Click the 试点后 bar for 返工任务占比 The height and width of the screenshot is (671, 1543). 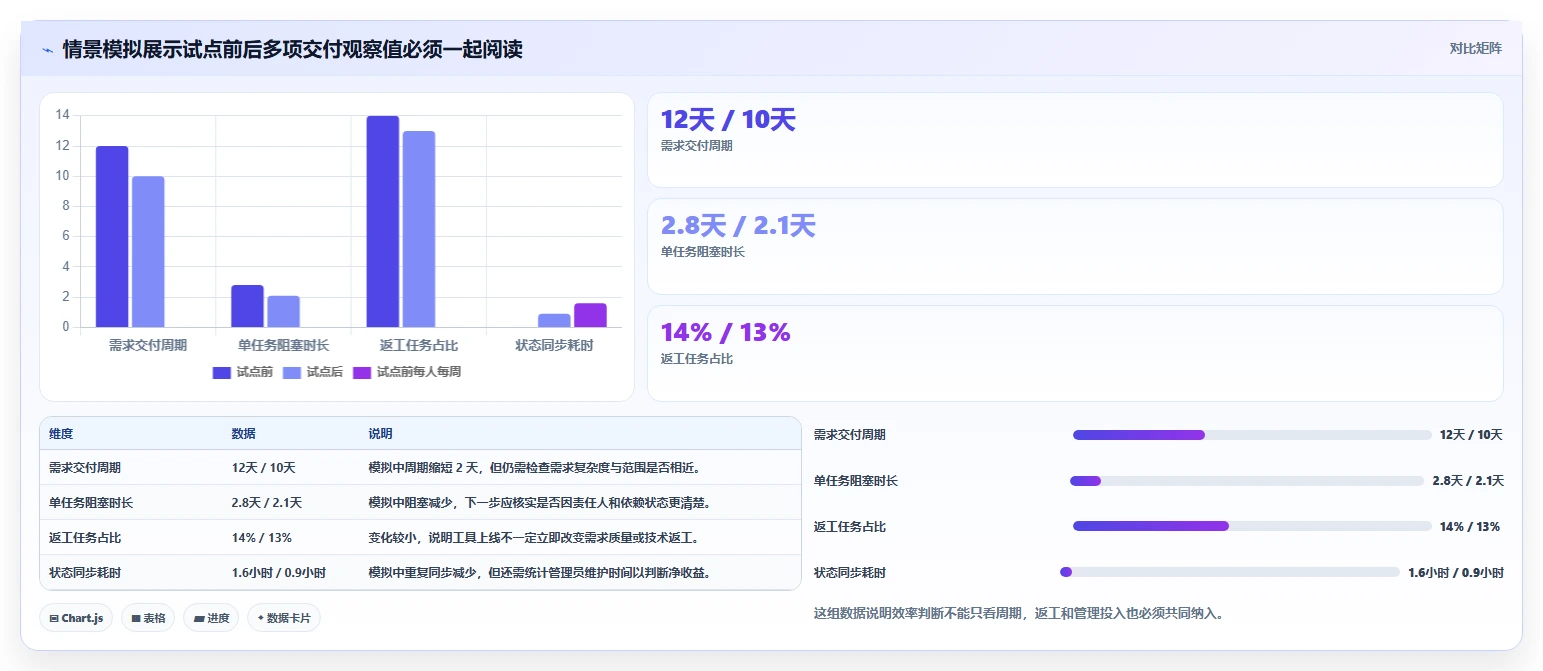tap(419, 229)
